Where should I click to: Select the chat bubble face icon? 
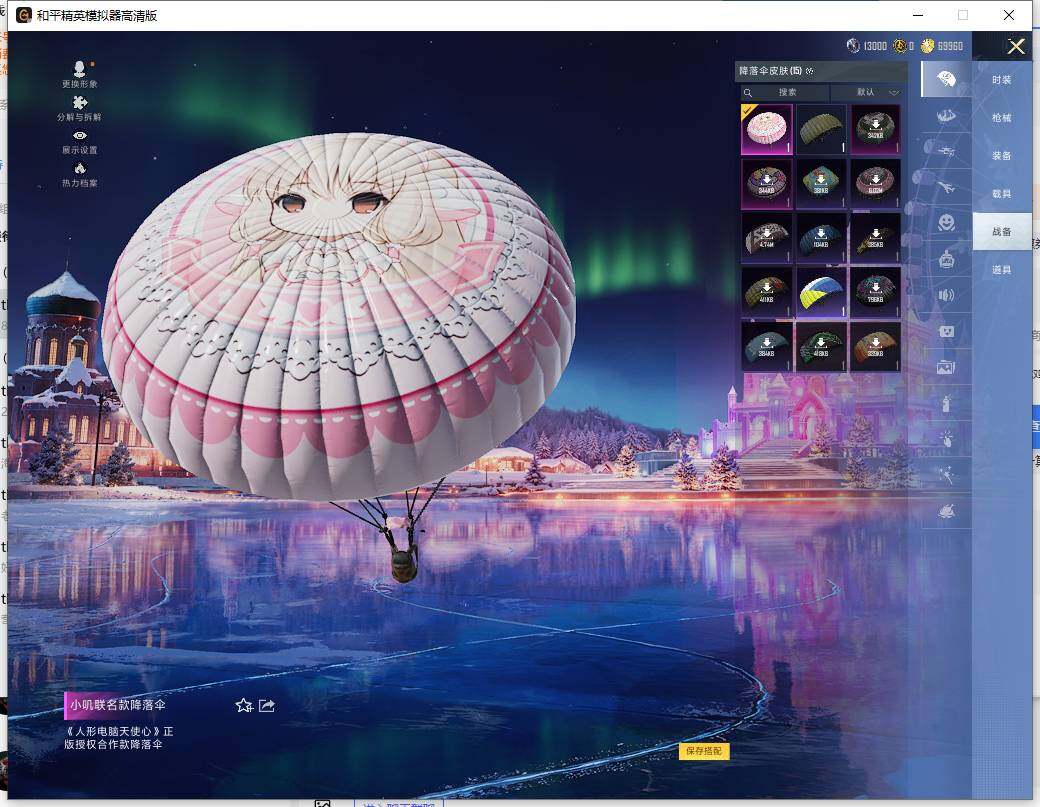(x=946, y=330)
